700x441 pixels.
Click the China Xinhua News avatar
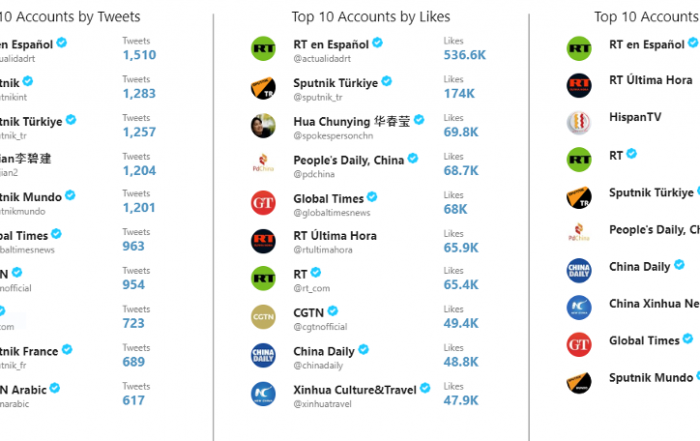[579, 308]
